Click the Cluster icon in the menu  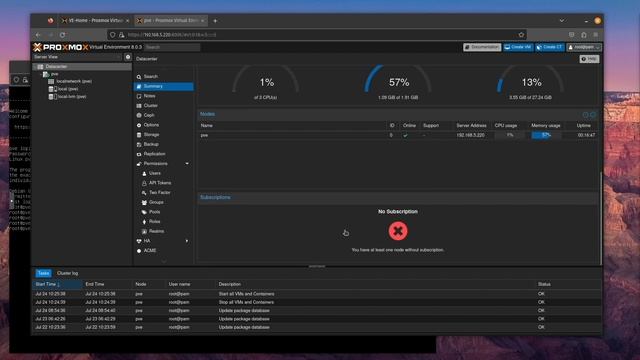(139, 106)
